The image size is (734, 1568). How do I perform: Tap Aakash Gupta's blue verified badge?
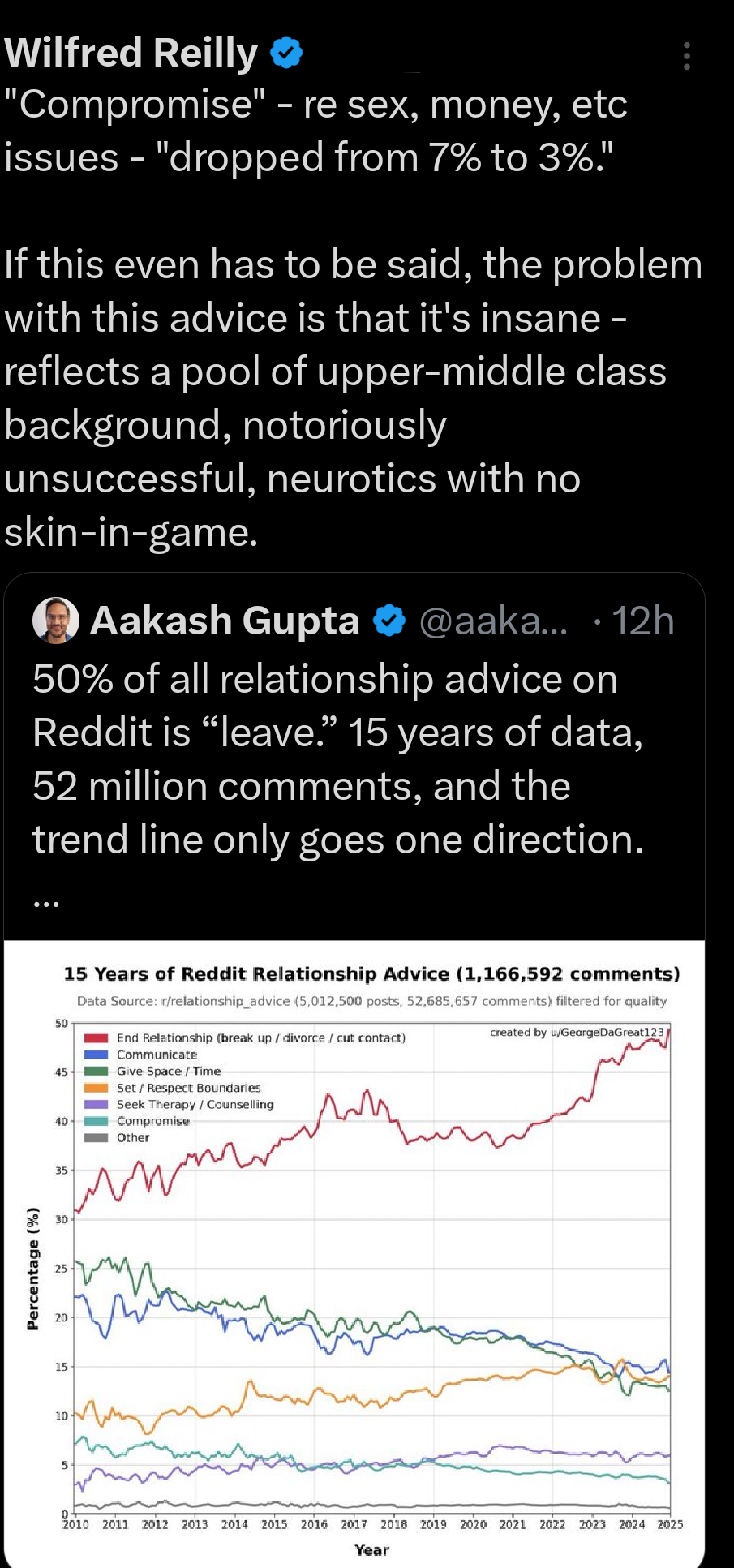(x=389, y=621)
